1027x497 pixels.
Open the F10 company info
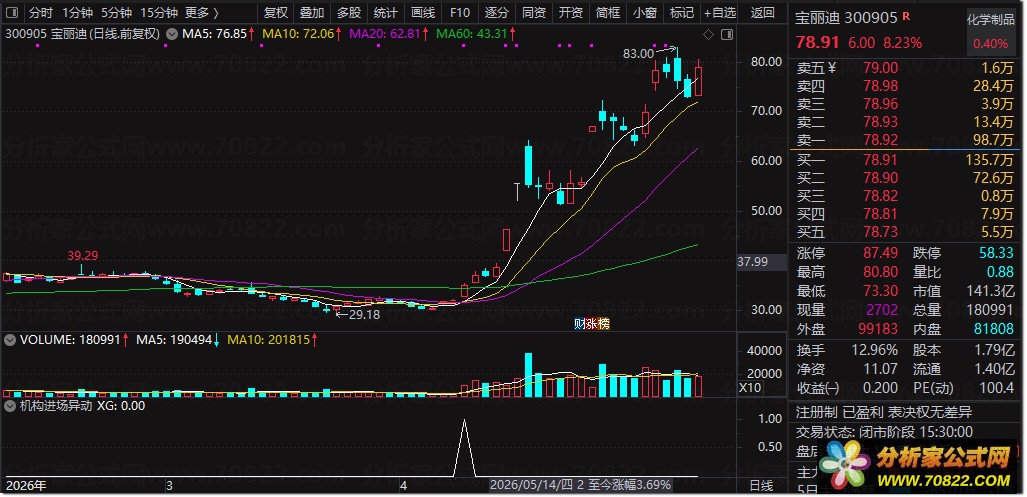point(460,12)
